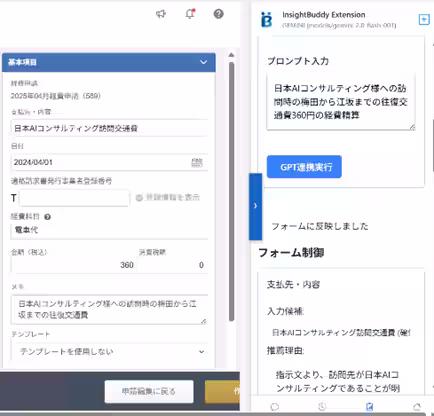The width and height of the screenshot is (434, 416).
Task: Open the calendar picker in 日付 field
Action: point(197,163)
